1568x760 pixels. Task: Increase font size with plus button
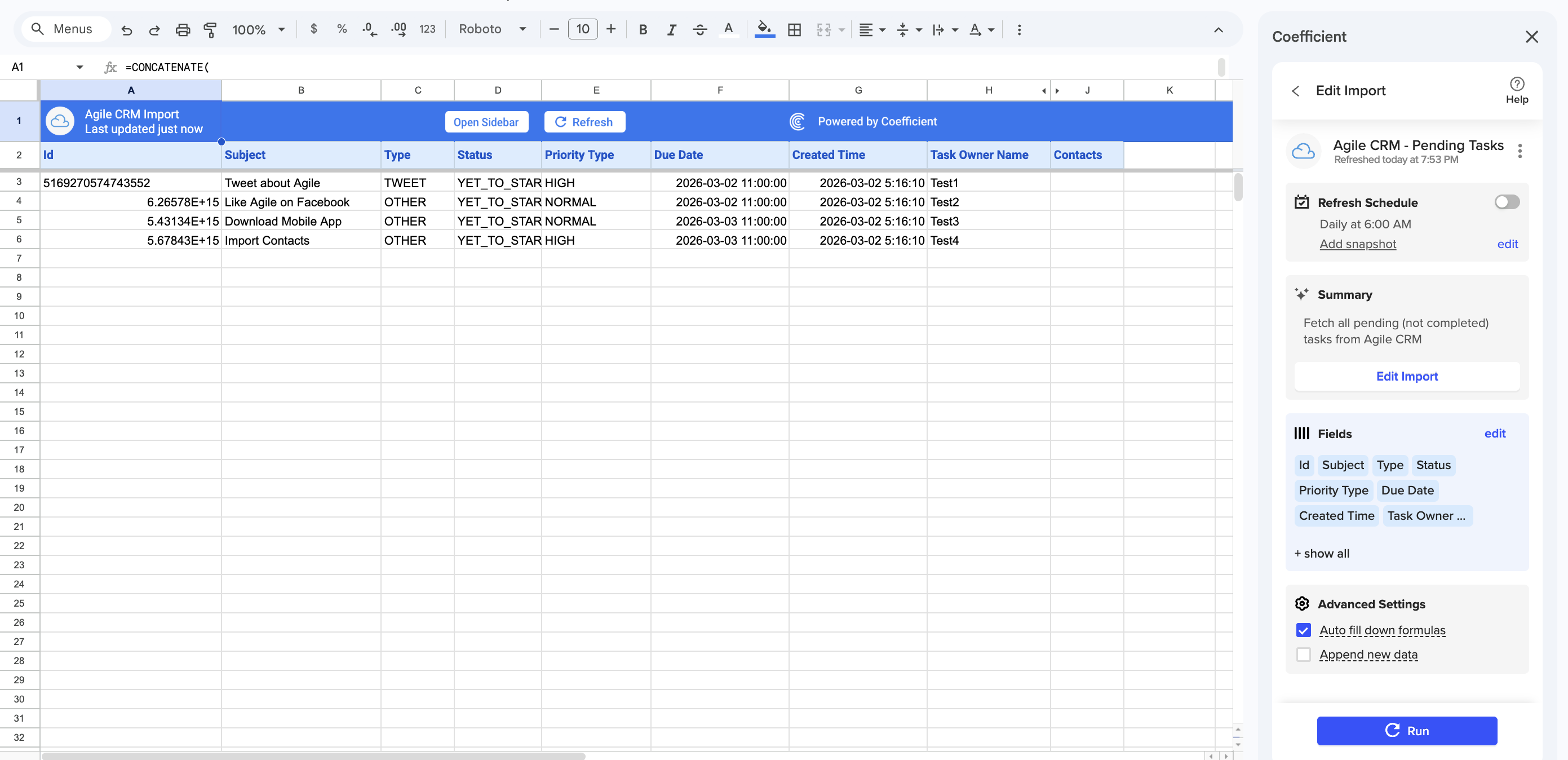click(x=611, y=29)
